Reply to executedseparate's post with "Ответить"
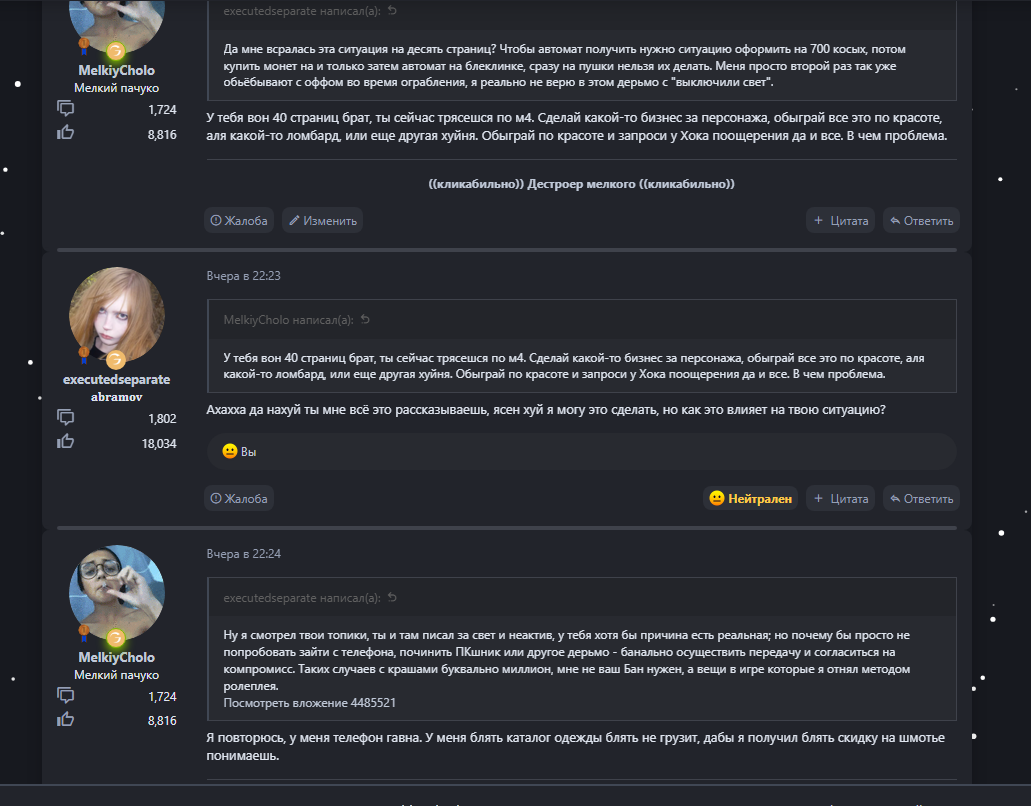Viewport: 1031px width, 806px height. [921, 498]
